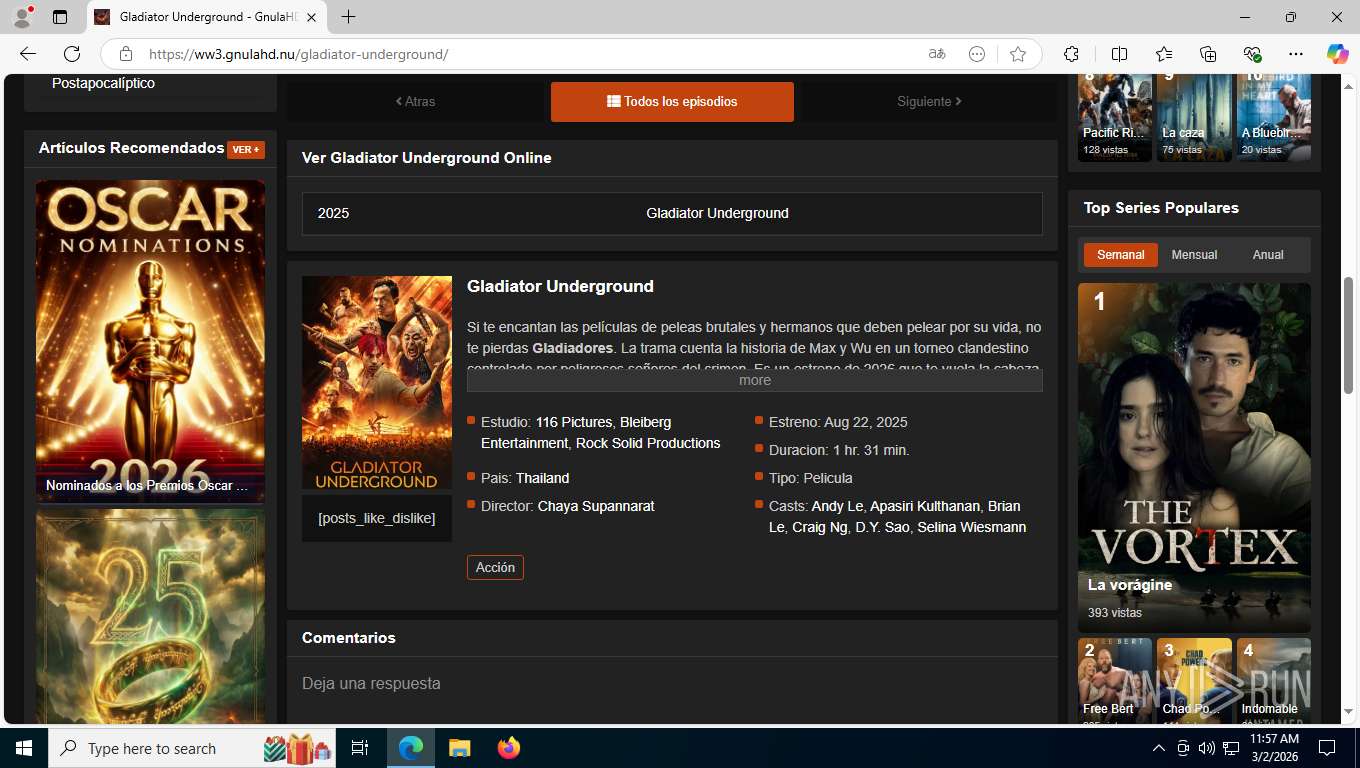This screenshot has width=1360, height=768.
Task: Open director Chaya Supannarat link
Action: (596, 506)
